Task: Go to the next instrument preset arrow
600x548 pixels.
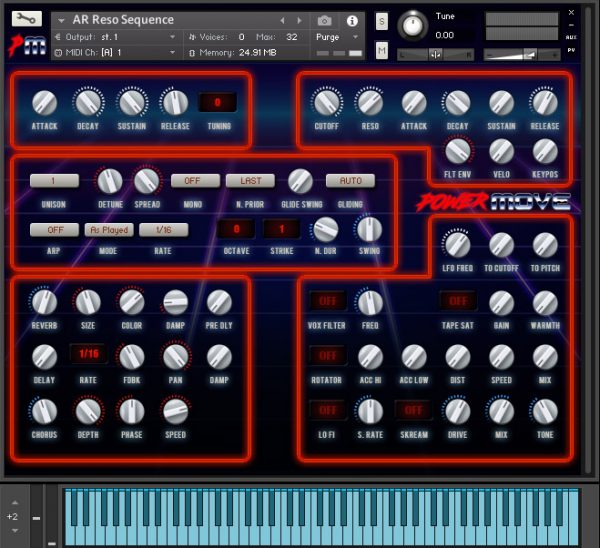Action: coord(298,20)
